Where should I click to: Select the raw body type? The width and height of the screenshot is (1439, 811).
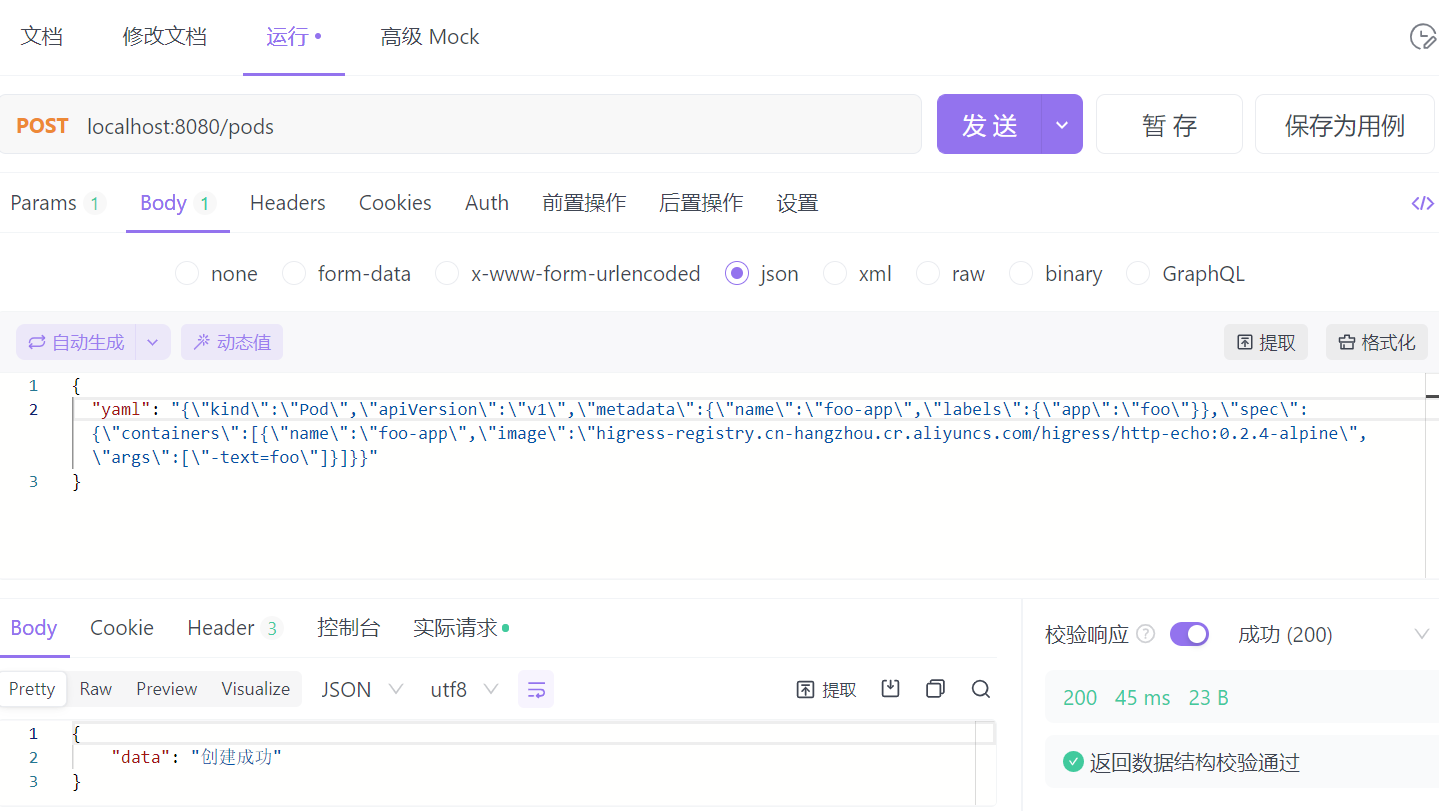[928, 273]
